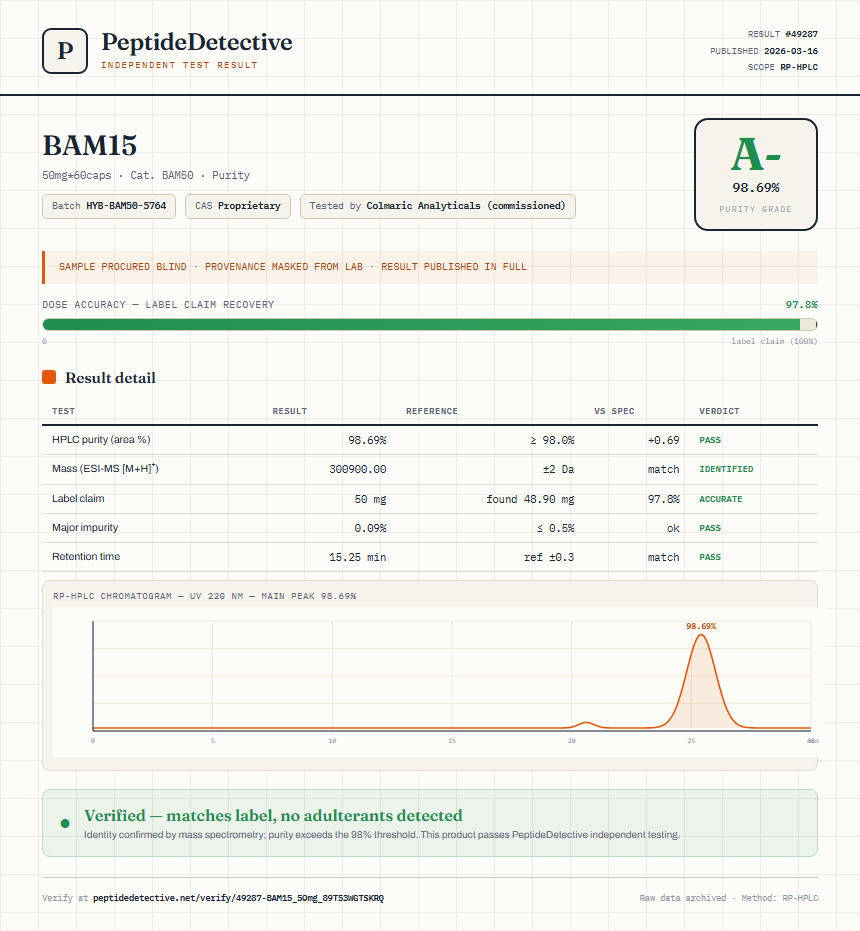Select the Mass (ESI-MS [M+H]) row label
This screenshot has height=931, width=860.
click(x=105, y=468)
